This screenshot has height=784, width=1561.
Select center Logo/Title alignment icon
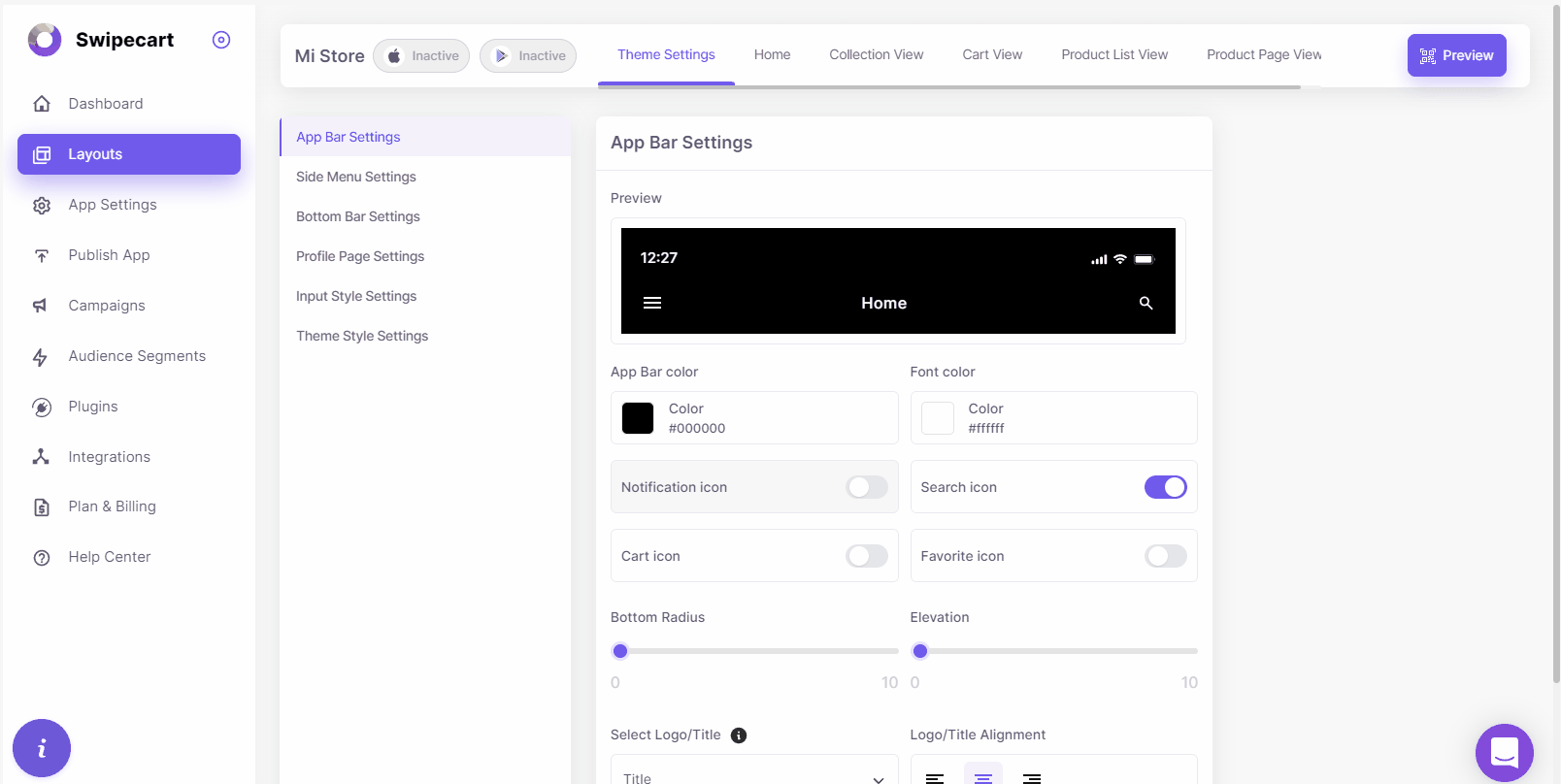pyautogui.click(x=982, y=777)
